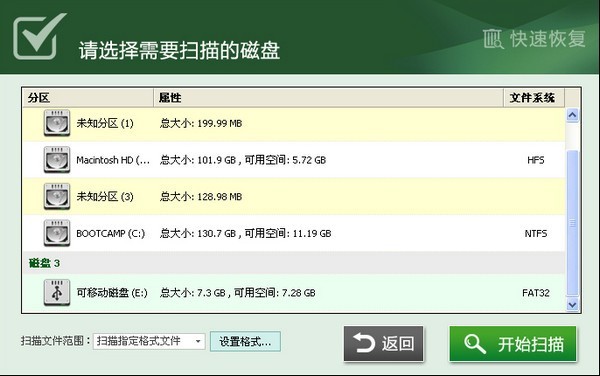Select the 未知分区 (1) partition row

(x=293, y=123)
